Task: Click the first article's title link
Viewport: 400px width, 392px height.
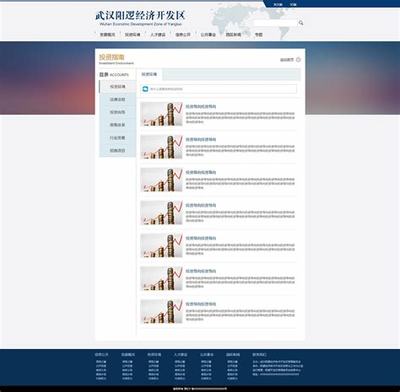Action: click(201, 106)
